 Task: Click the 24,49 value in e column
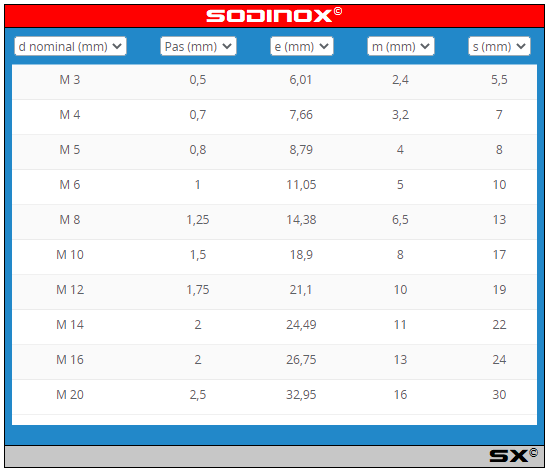coord(301,325)
